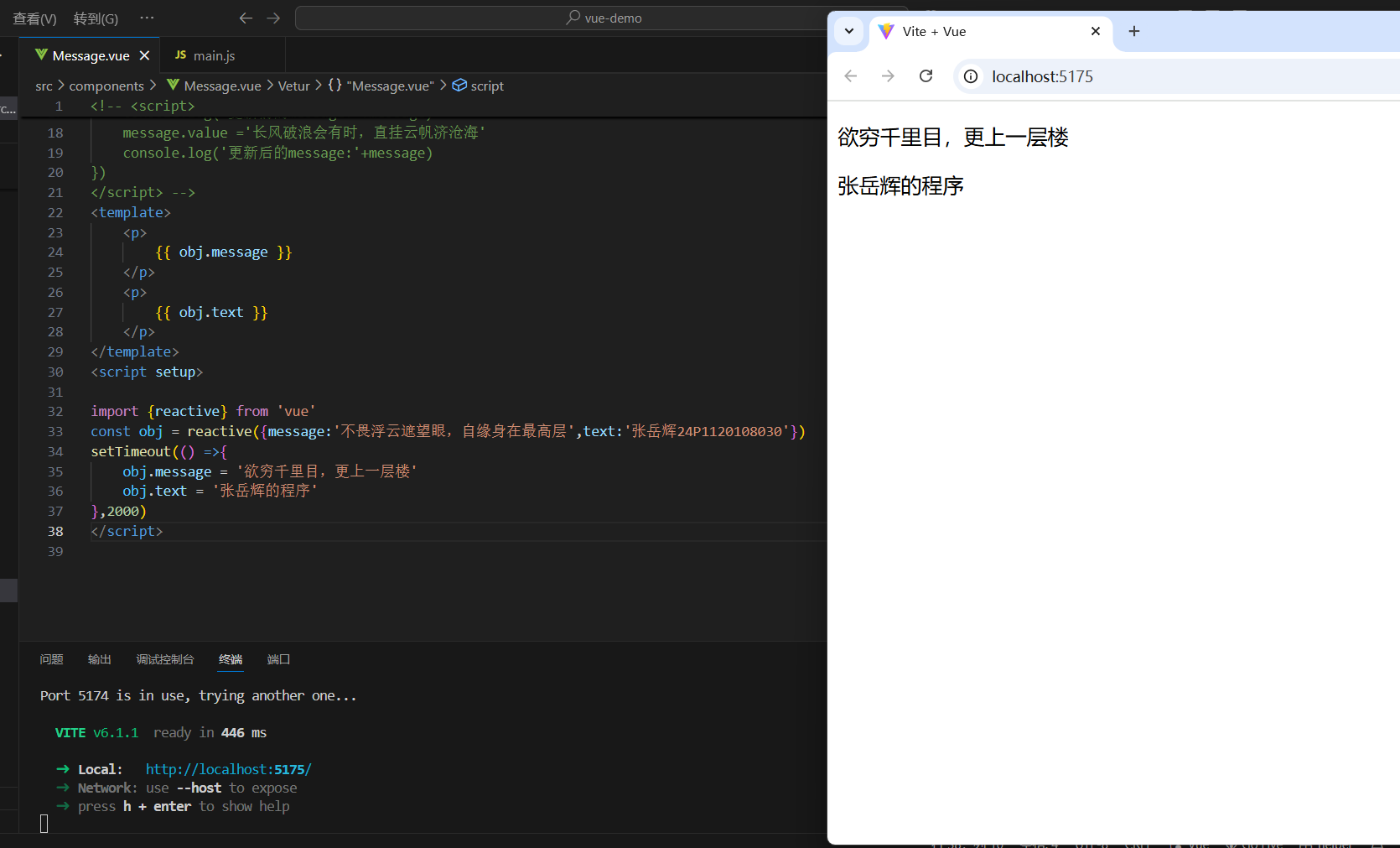
Task: Click the VITE v6.1.1 terminal text
Action: click(96, 732)
